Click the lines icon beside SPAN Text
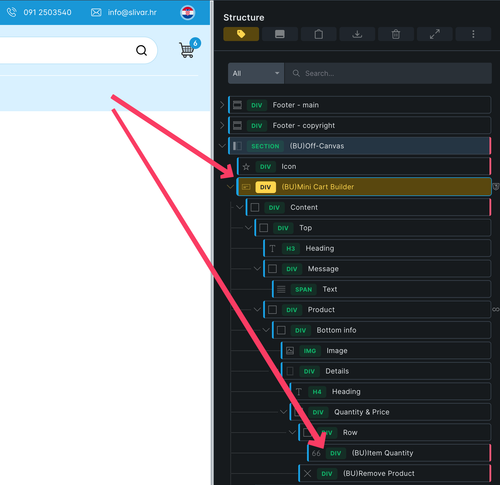The height and width of the screenshot is (485, 500). 281,289
